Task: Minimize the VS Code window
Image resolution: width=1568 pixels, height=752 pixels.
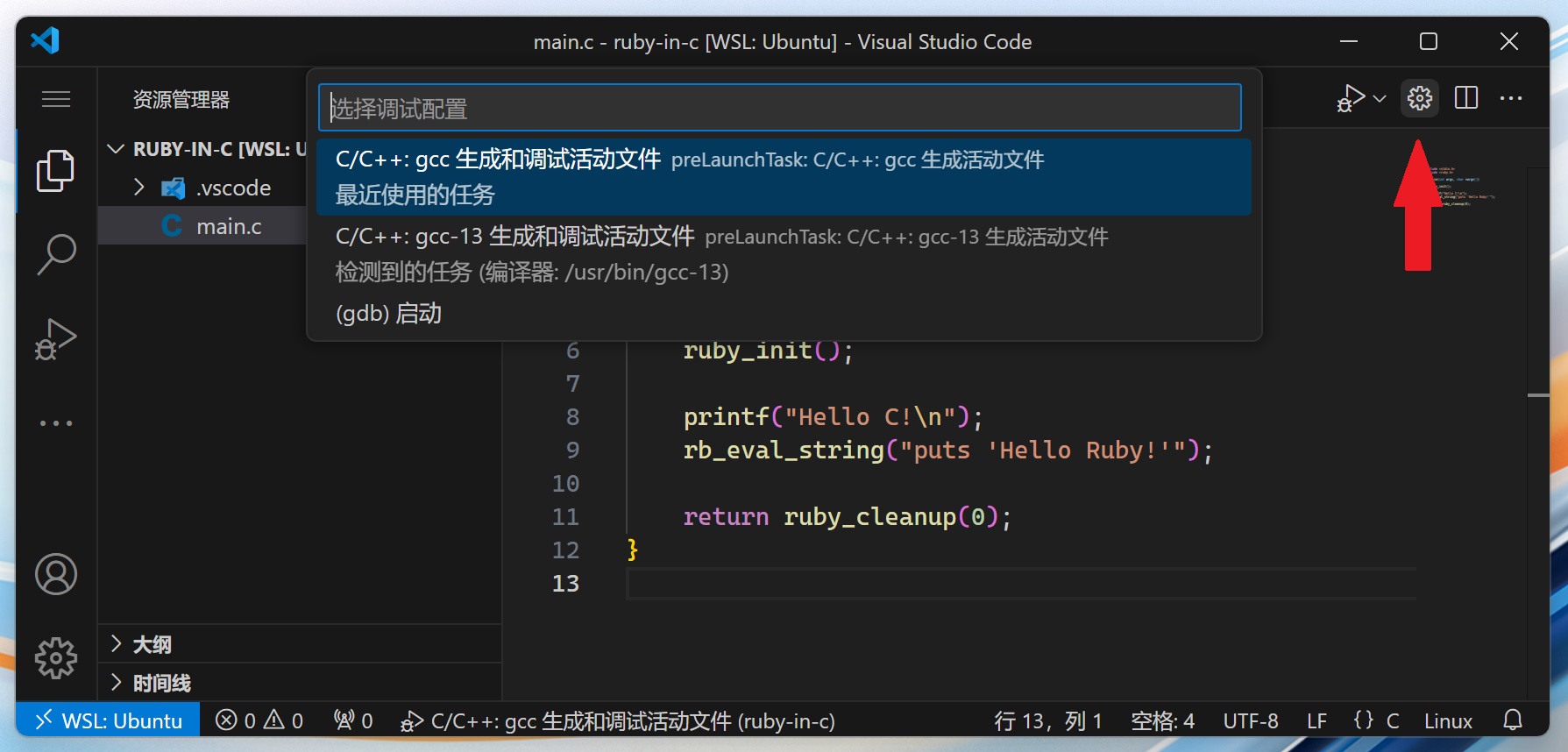Action: 1349,41
